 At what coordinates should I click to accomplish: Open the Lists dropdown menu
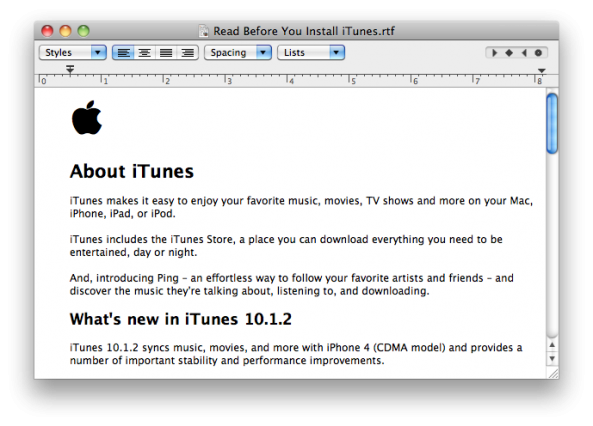coord(311,53)
